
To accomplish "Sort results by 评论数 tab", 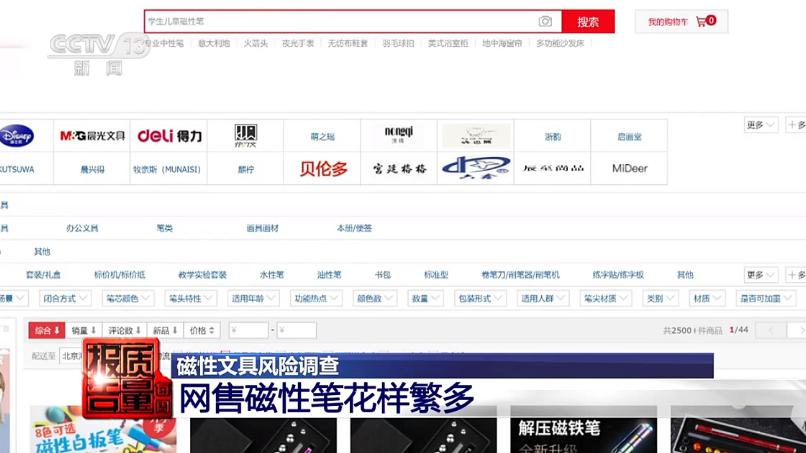I will point(125,330).
